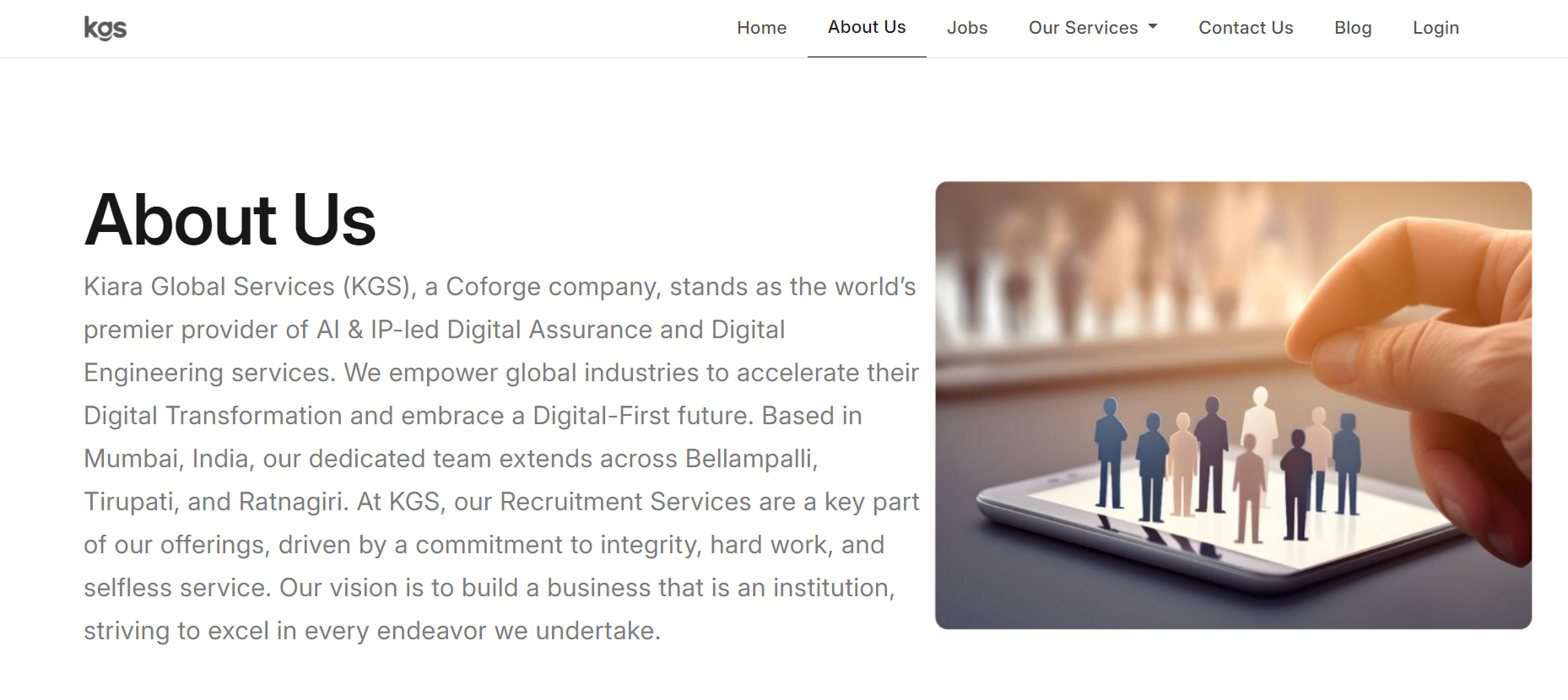The height and width of the screenshot is (700, 1568).
Task: Navigate to the Blog
Action: [x=1352, y=28]
